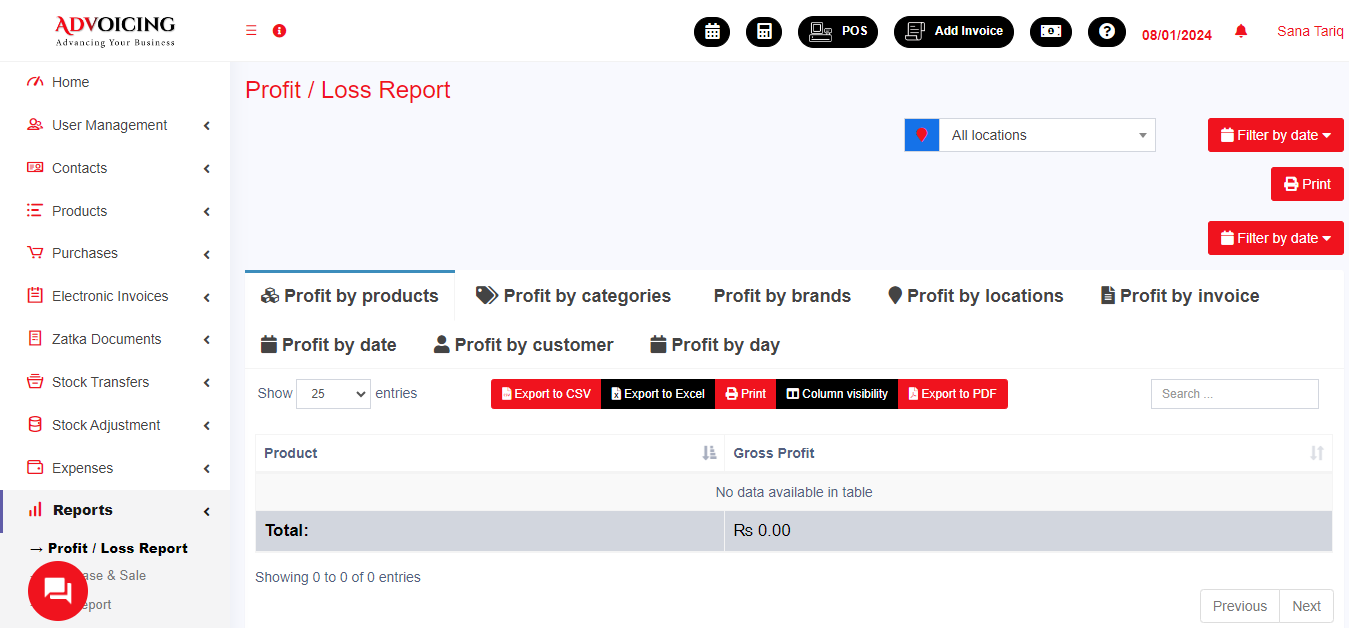
Task: Expand the Products sidebar menu
Action: click(118, 211)
